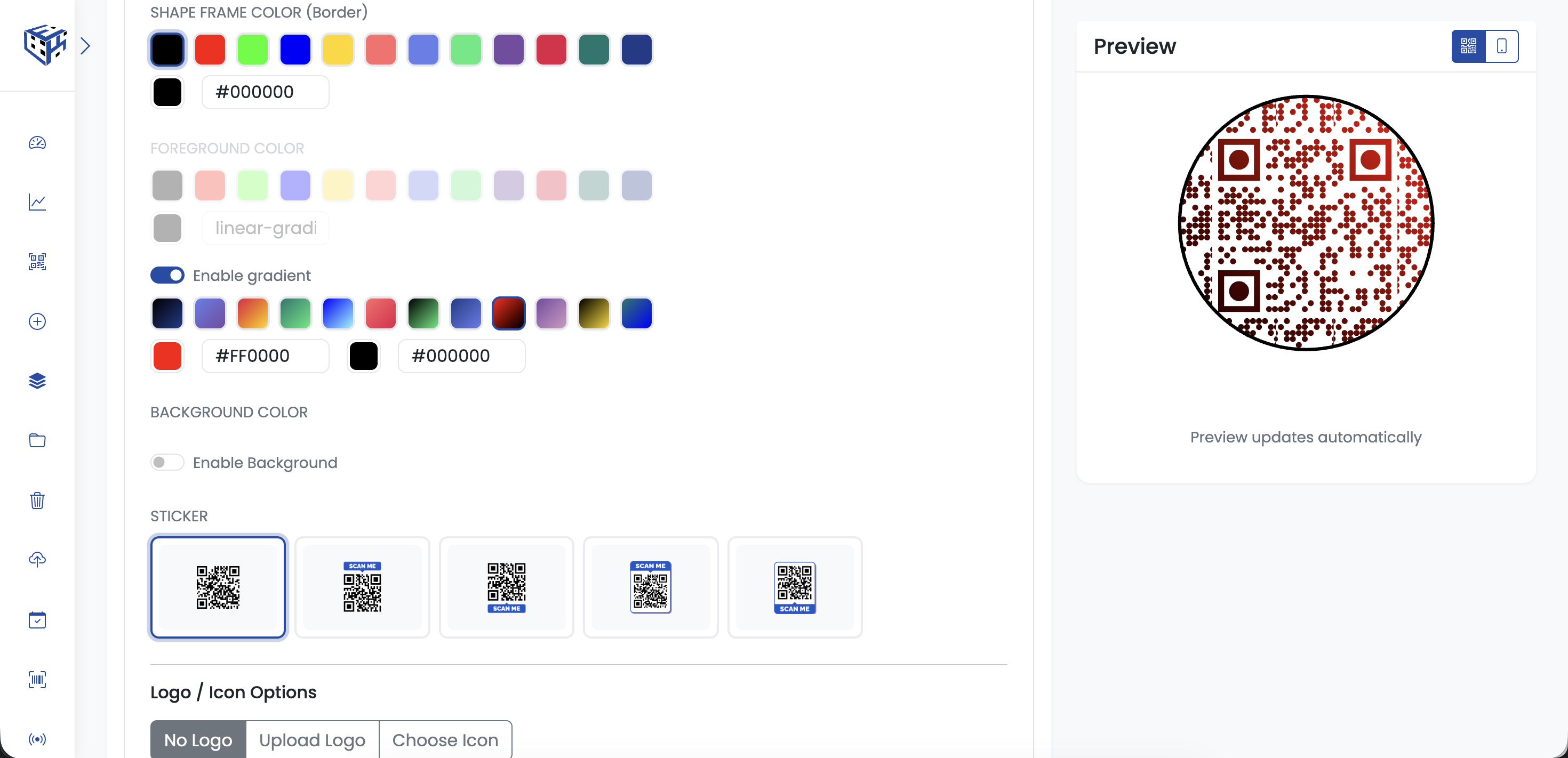Open the folders sidebar icon
The height and width of the screenshot is (758, 1568).
tap(37, 441)
